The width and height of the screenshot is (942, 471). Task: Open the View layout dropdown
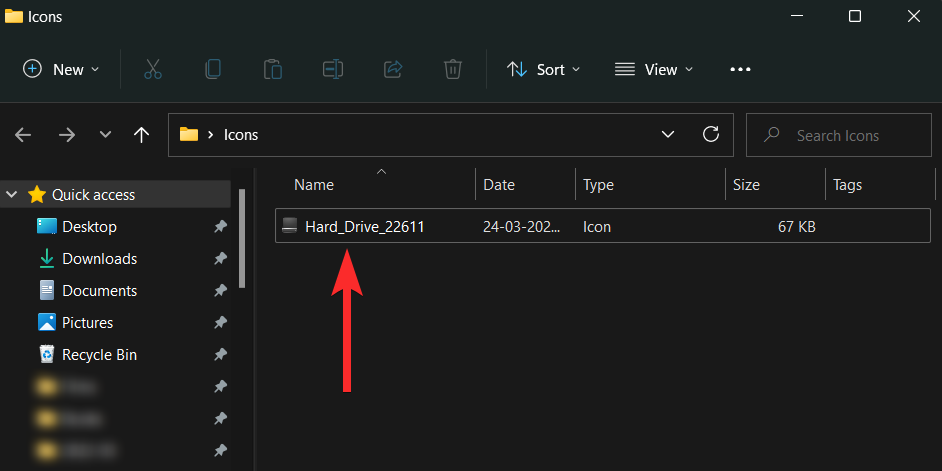pyautogui.click(x=654, y=69)
